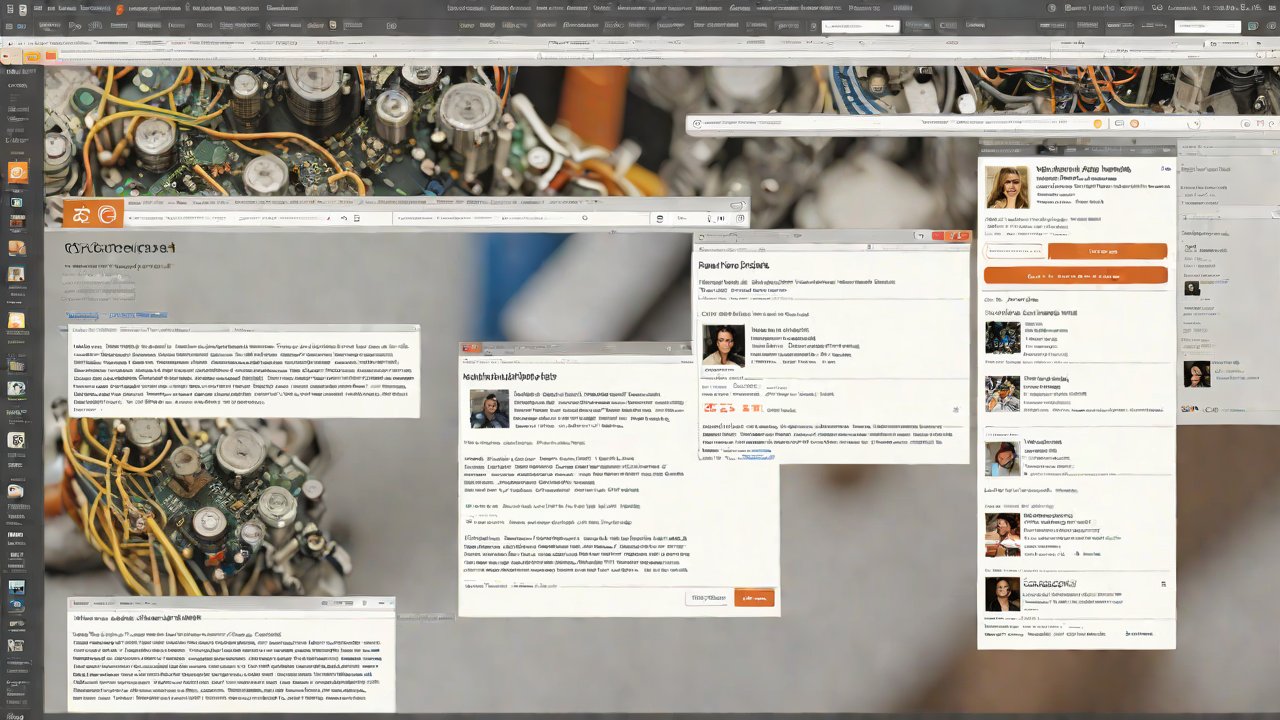Select the orange tab at the window's top-left
The image size is (1280, 720).
click(33, 57)
